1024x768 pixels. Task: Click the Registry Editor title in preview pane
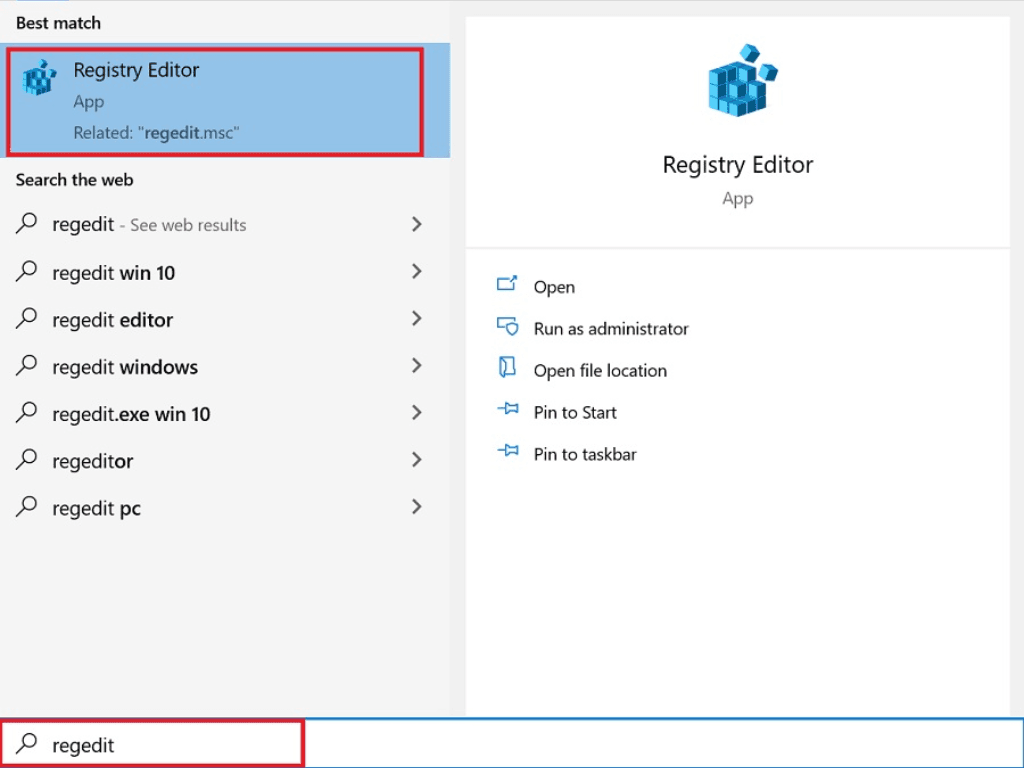[x=738, y=165]
